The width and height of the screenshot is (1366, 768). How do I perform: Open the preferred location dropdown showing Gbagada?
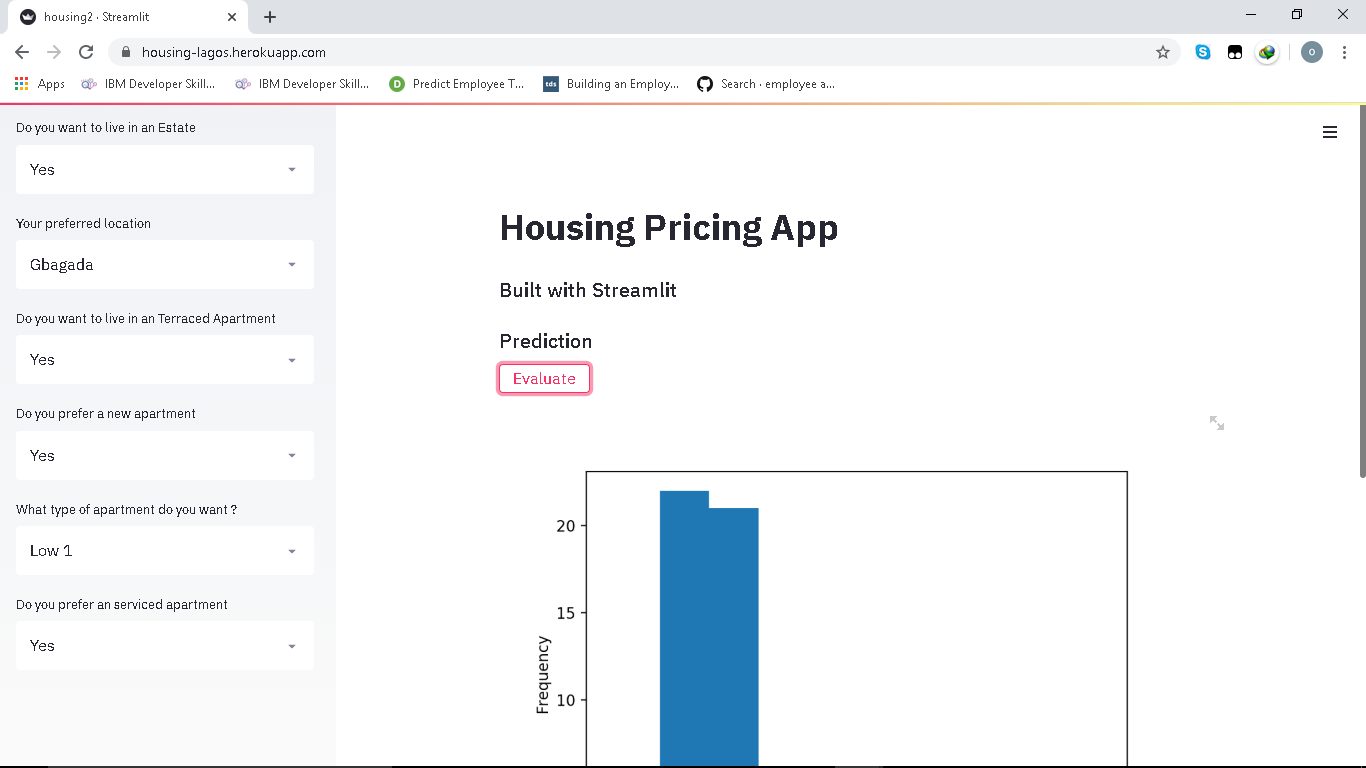point(165,265)
